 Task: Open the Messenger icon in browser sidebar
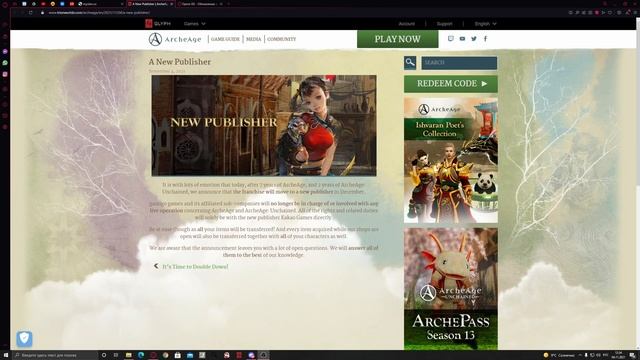[x=5, y=52]
